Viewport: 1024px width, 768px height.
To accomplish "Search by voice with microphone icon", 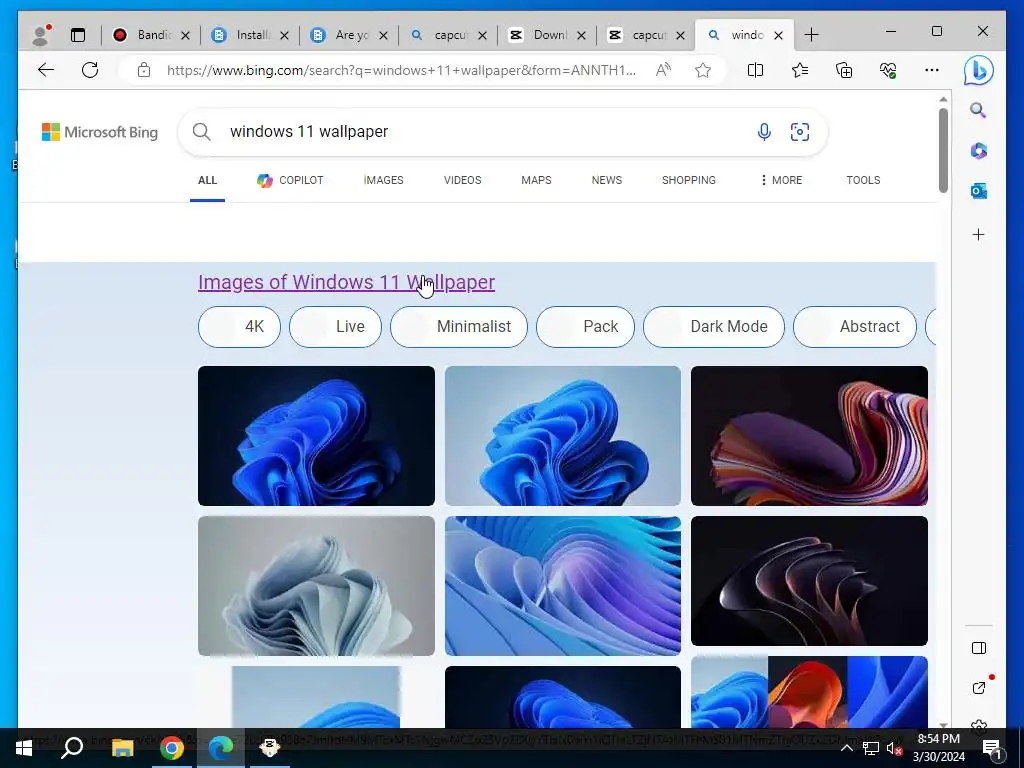I will 763,132.
